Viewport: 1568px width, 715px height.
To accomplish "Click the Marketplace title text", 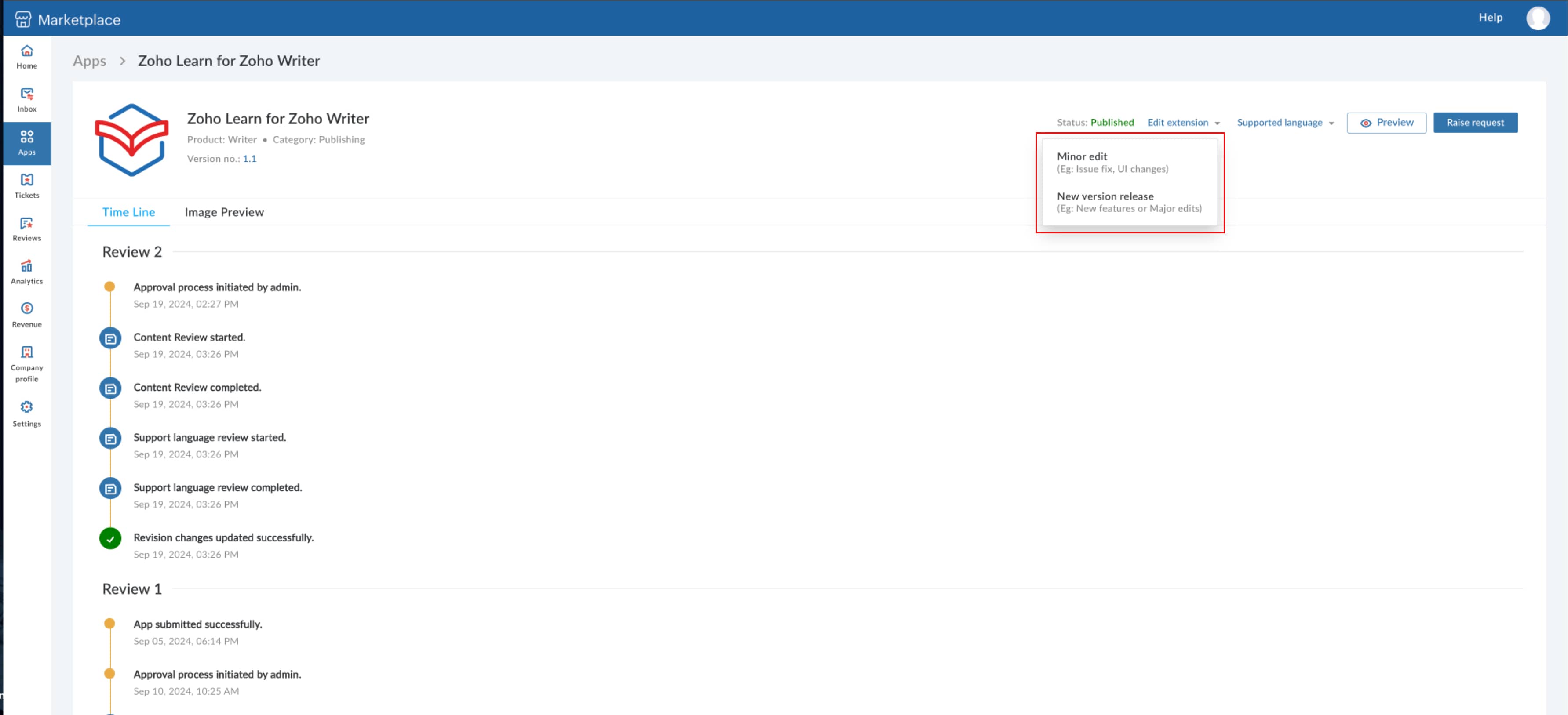I will [x=79, y=19].
